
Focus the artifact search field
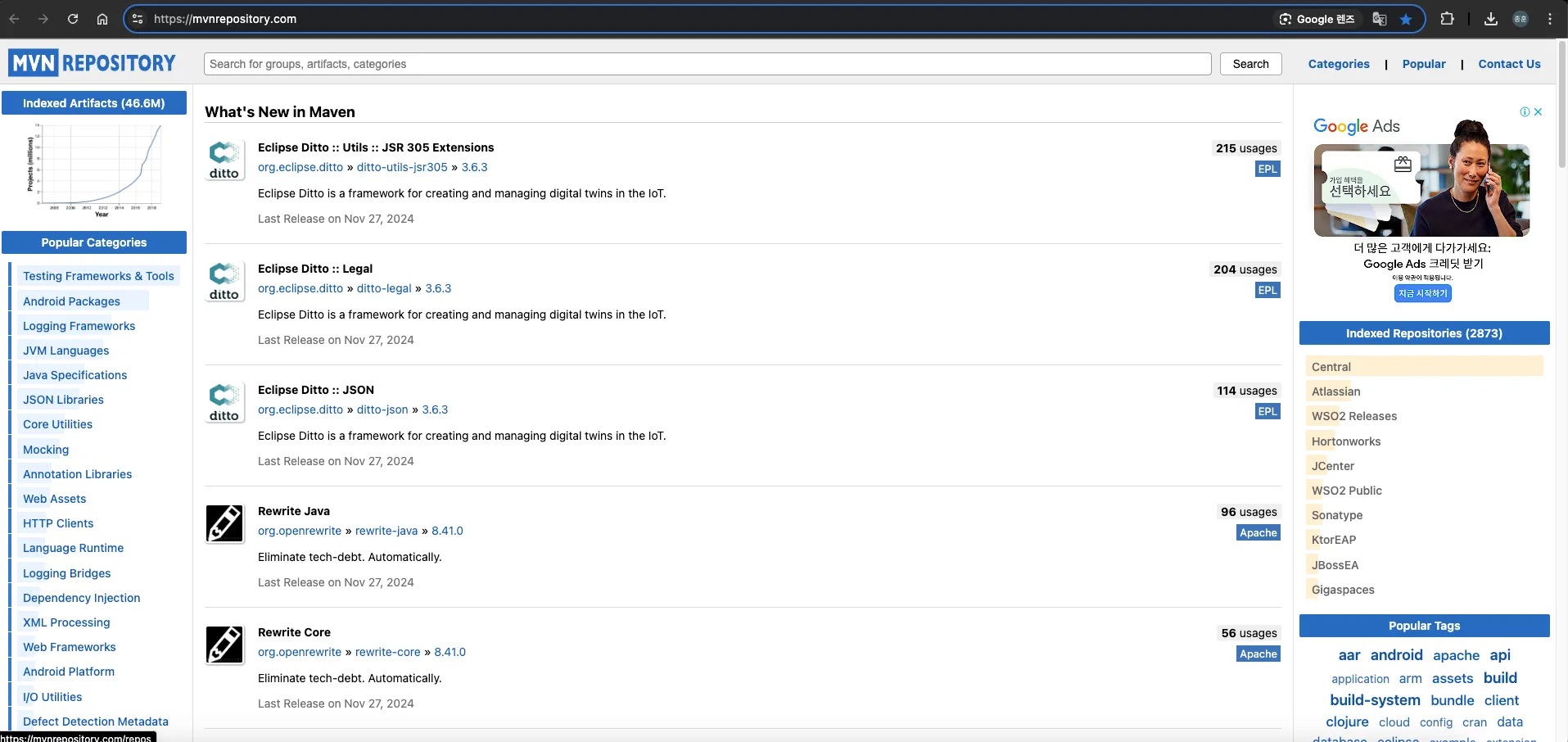pos(707,64)
